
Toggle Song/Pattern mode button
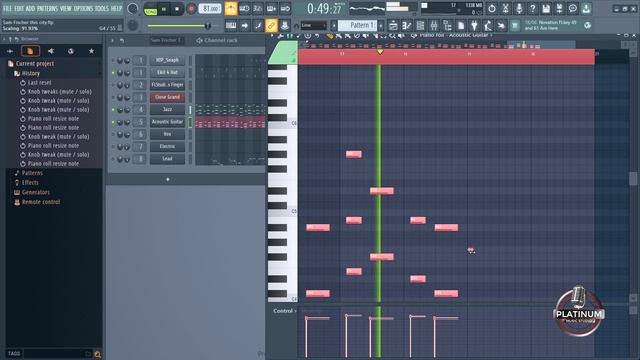tap(151, 9)
